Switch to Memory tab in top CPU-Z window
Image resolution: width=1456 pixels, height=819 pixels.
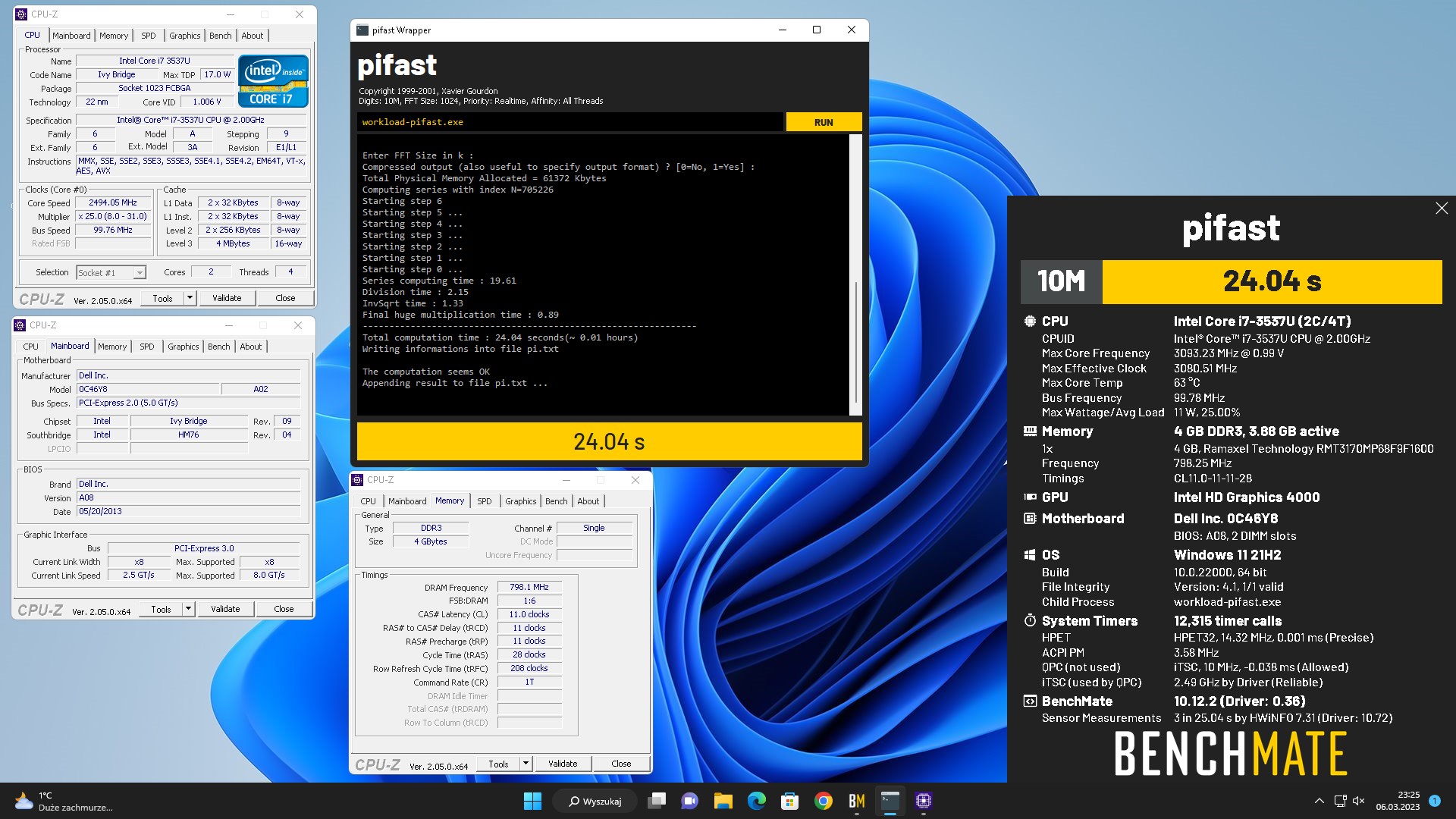coord(114,36)
